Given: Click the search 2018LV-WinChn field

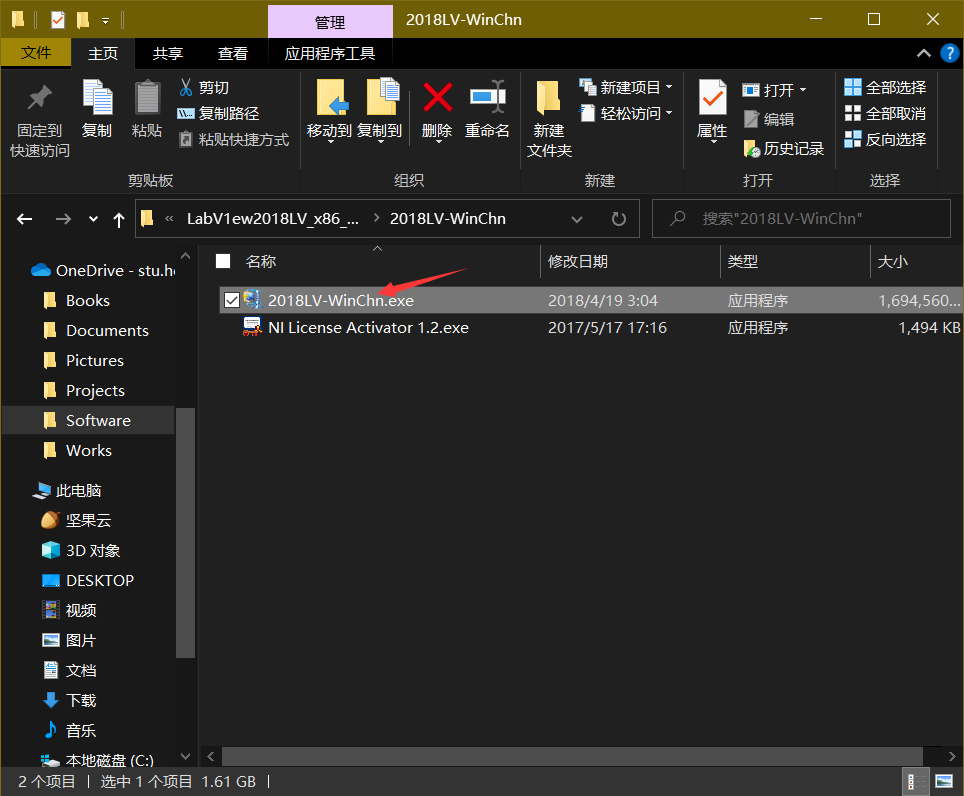Looking at the screenshot, I should pyautogui.click(x=802, y=219).
